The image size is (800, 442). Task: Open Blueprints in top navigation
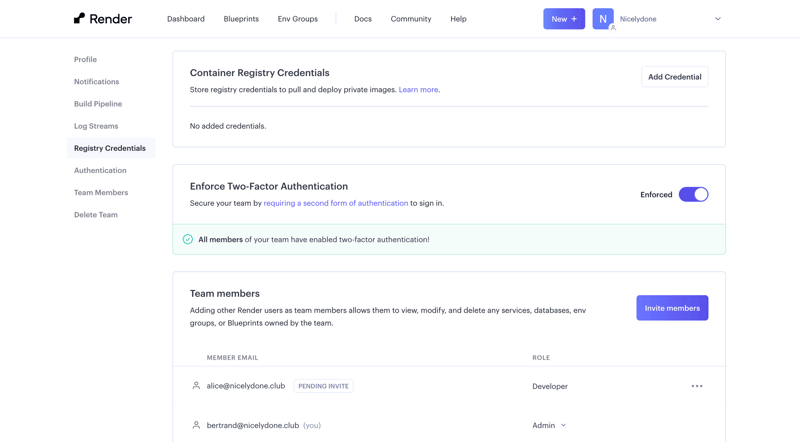click(x=241, y=19)
